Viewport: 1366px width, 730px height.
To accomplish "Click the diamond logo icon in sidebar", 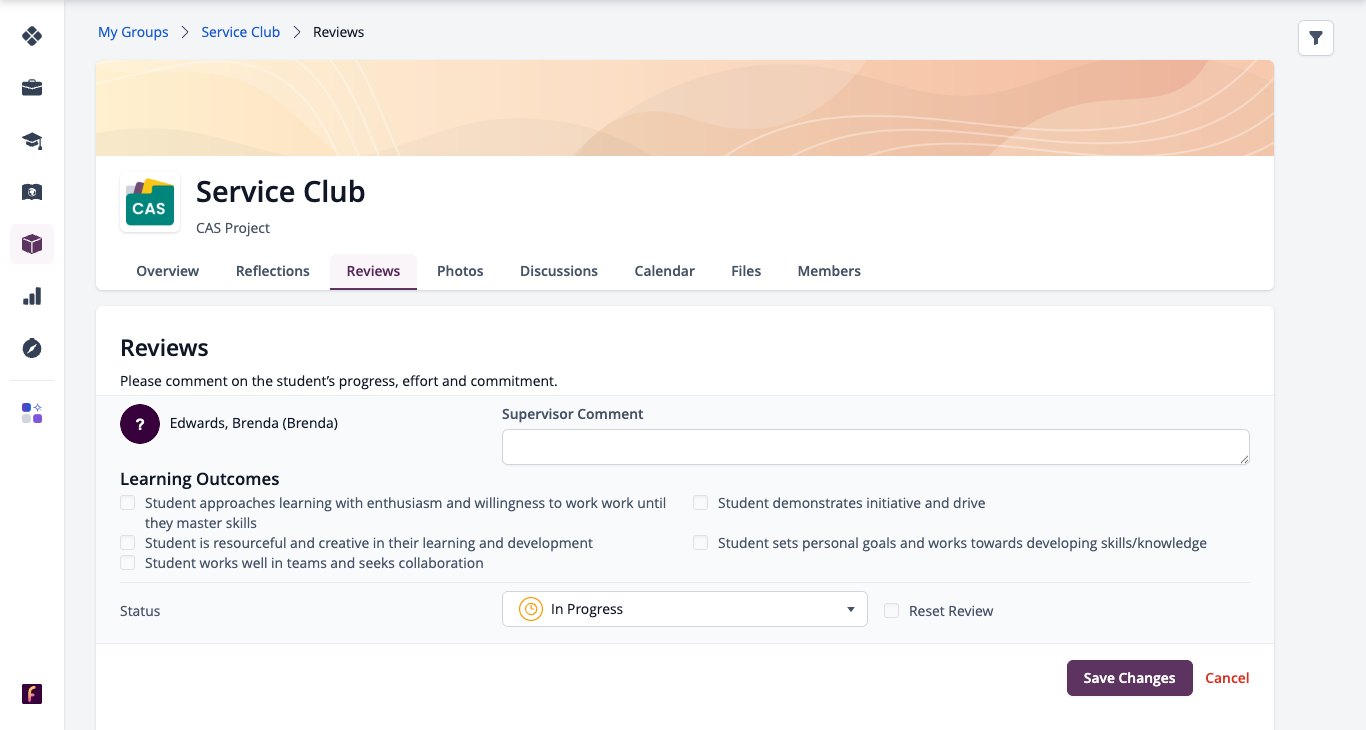I will click(32, 36).
